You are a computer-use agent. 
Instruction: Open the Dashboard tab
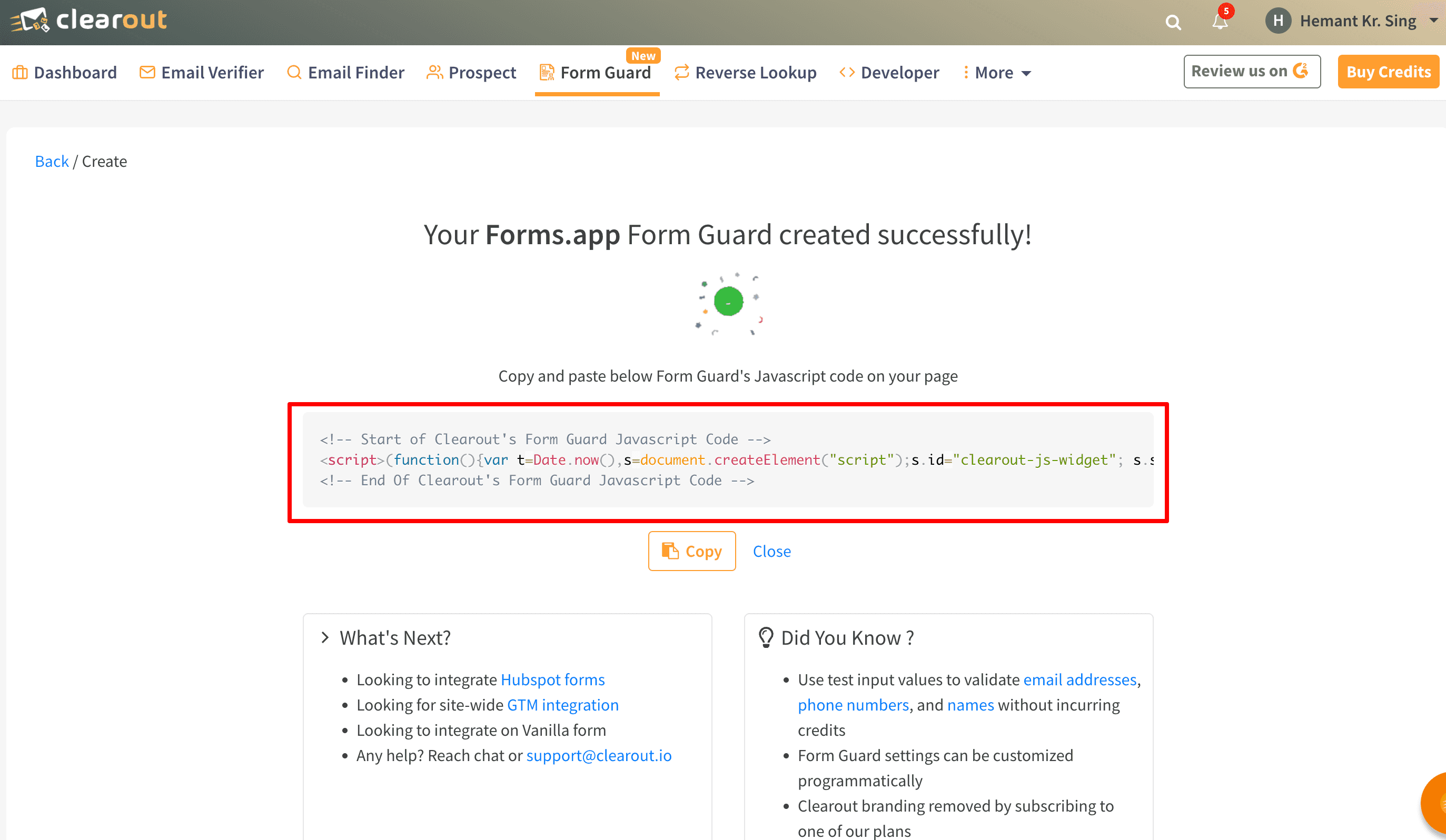64,73
